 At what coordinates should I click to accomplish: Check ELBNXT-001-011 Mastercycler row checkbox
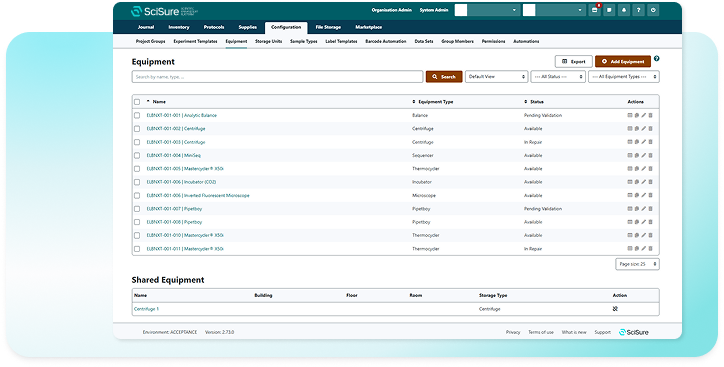pyautogui.click(x=137, y=249)
